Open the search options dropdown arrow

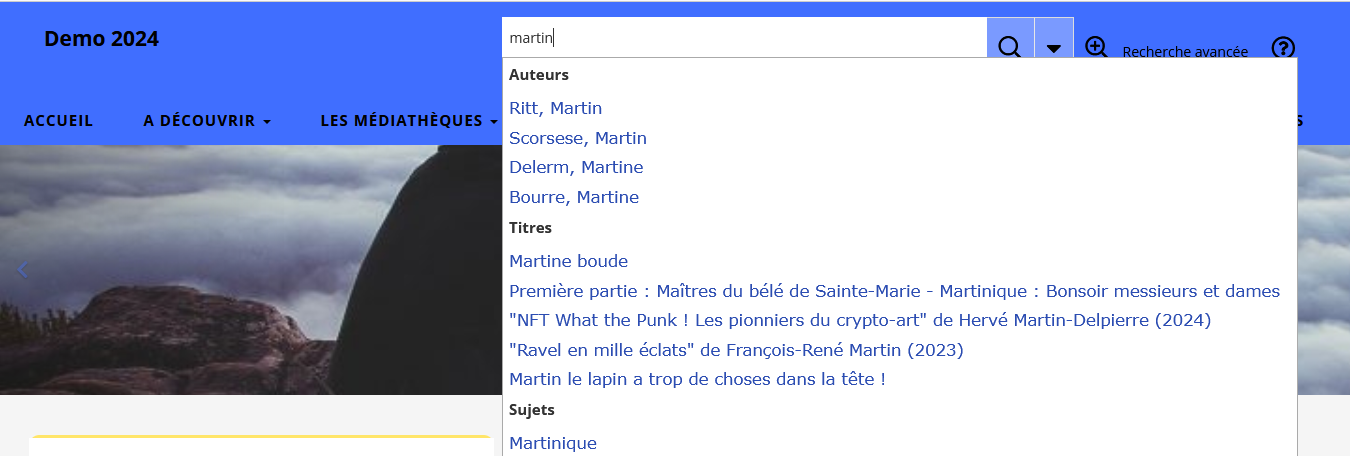pyautogui.click(x=1053, y=47)
